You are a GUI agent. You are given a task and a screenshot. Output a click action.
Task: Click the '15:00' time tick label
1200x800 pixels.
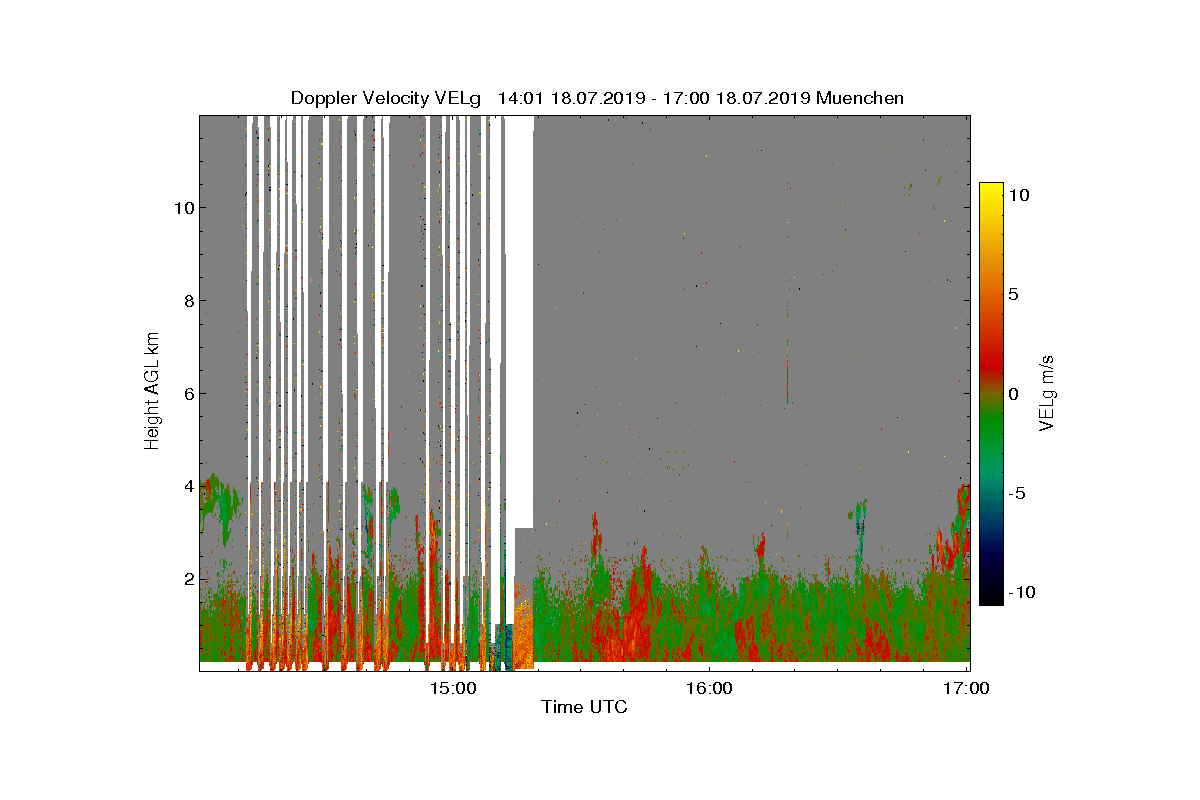pyautogui.click(x=453, y=688)
